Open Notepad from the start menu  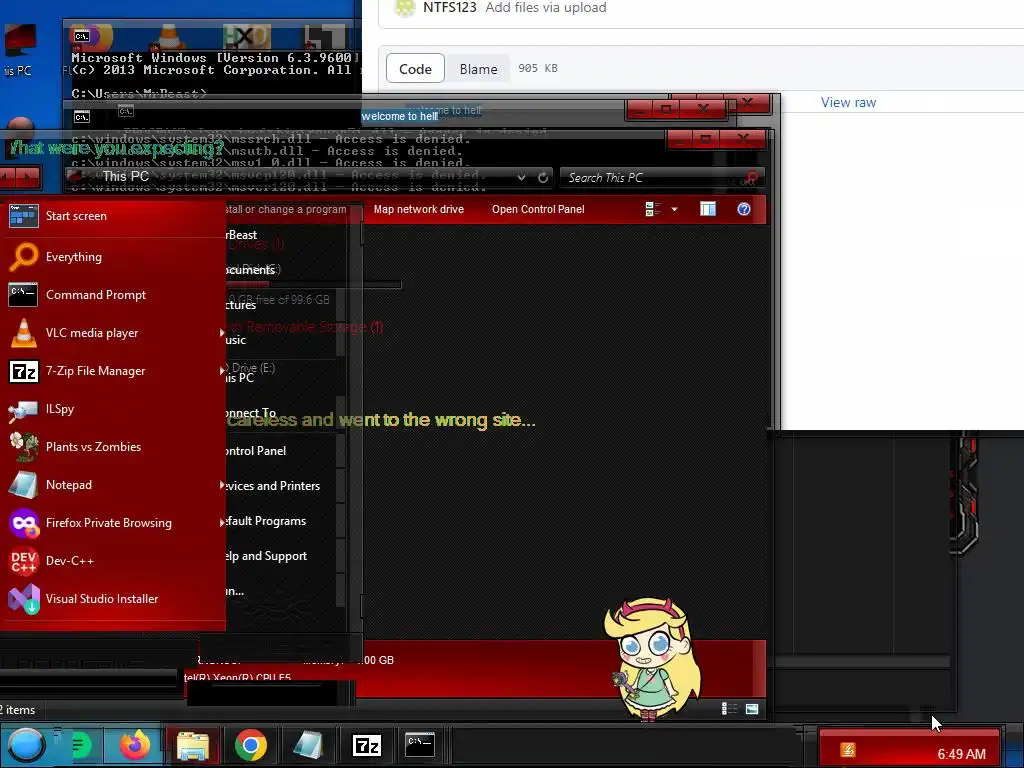[112, 485]
